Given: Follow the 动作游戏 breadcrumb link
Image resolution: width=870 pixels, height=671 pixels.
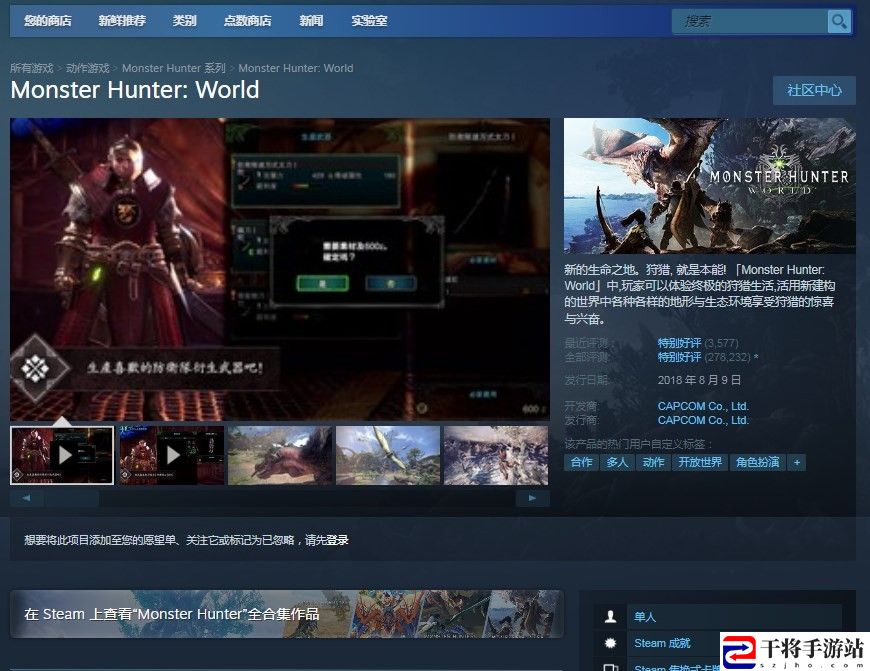Looking at the screenshot, I should [x=88, y=68].
